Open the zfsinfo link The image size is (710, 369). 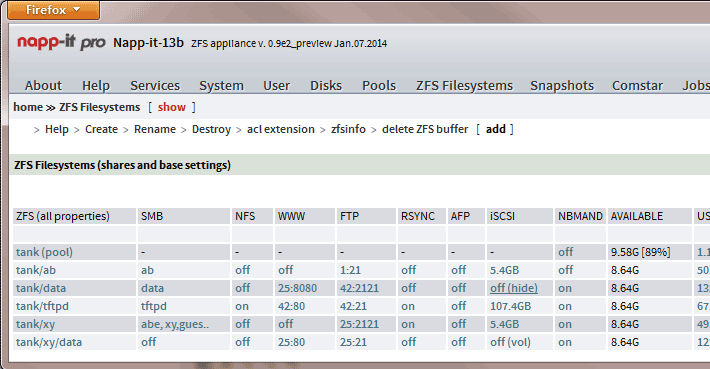coord(348,129)
